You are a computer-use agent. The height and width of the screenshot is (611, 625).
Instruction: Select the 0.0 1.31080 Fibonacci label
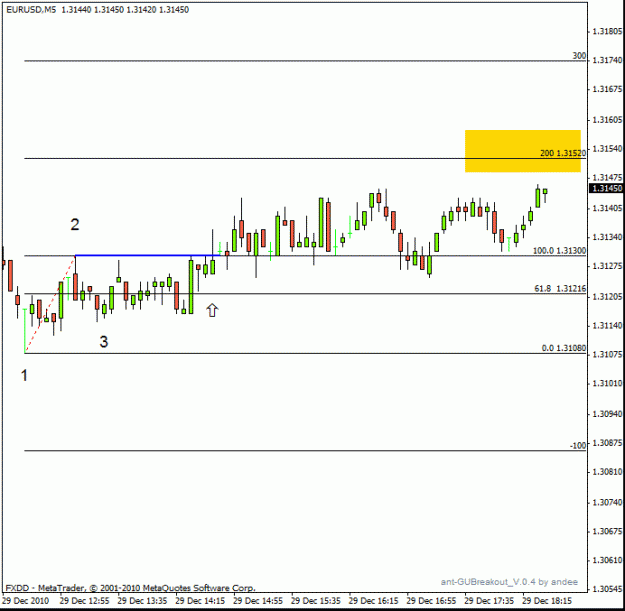[x=564, y=348]
